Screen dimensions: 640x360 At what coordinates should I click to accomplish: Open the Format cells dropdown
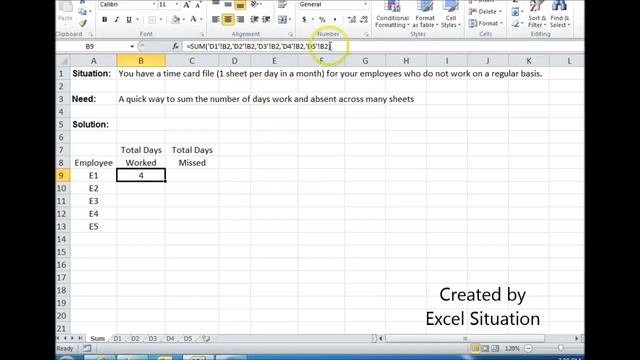point(486,24)
